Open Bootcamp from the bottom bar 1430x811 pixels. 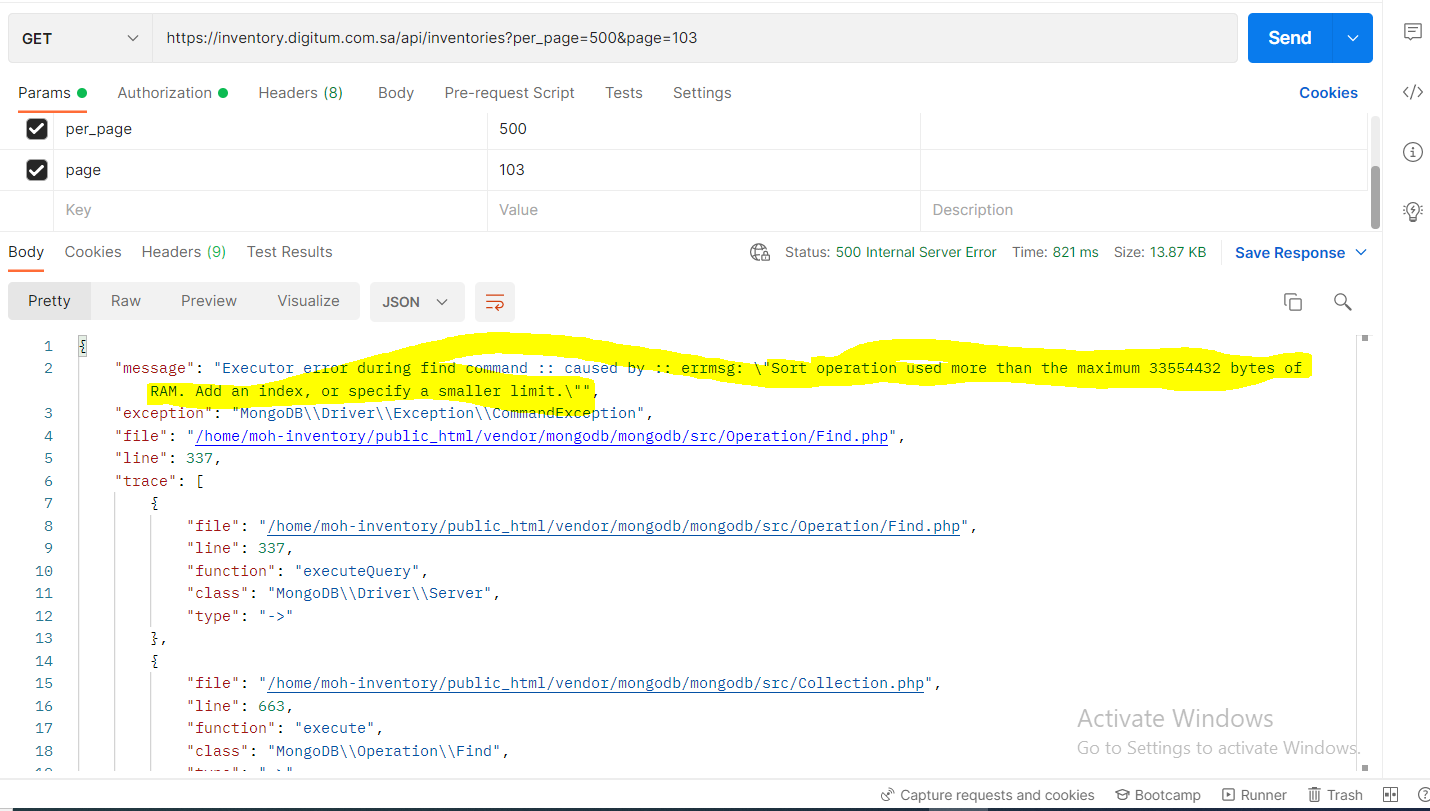pos(1158,794)
